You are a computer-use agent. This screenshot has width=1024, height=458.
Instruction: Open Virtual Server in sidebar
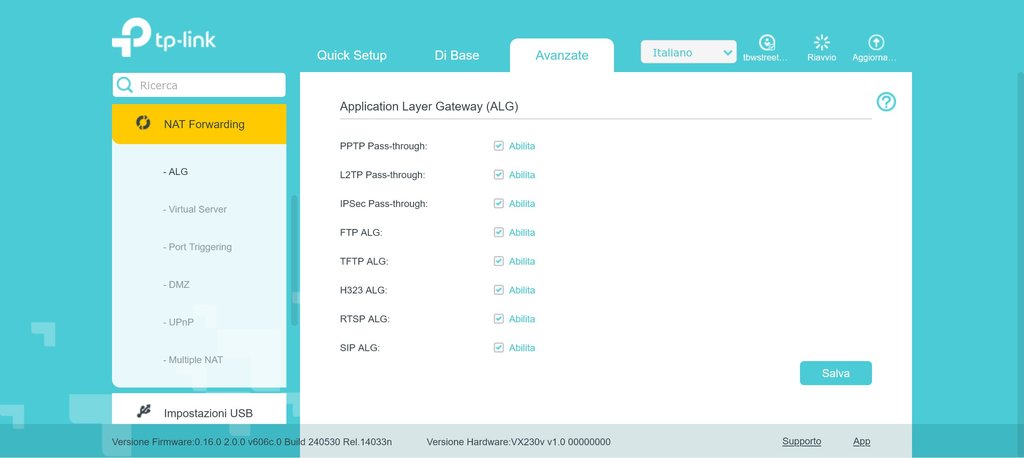(197, 210)
